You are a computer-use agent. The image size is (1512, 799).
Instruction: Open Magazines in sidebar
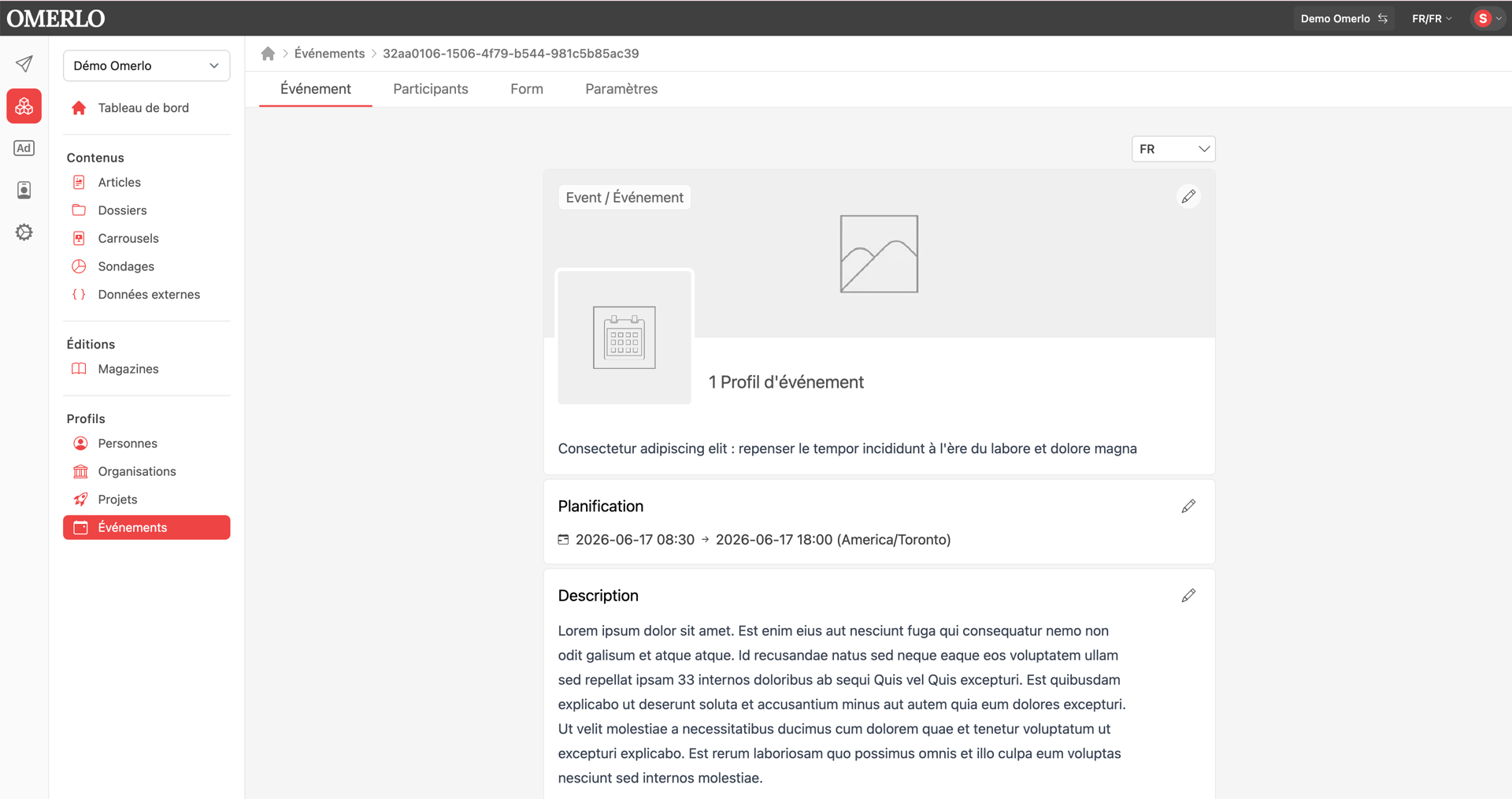(146, 369)
